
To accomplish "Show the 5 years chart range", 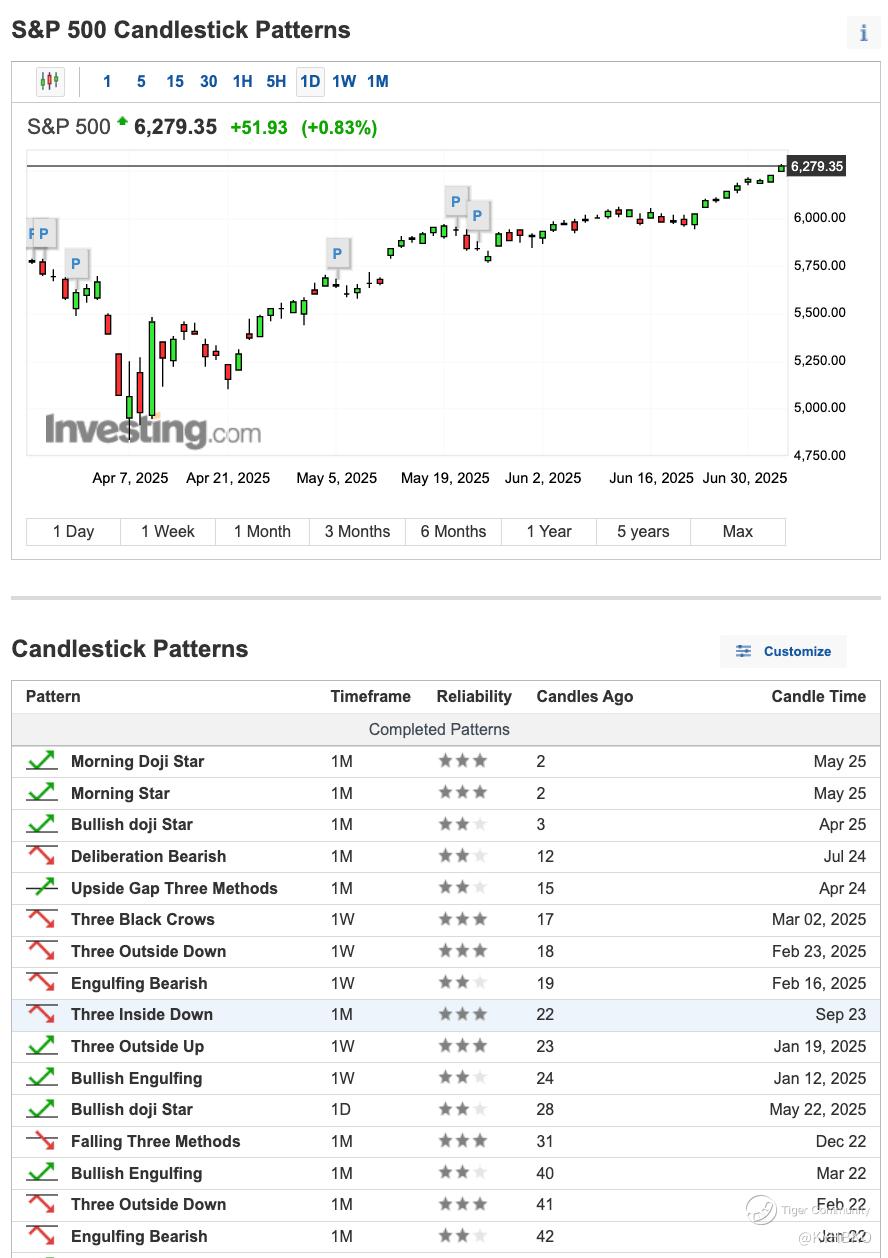I will point(643,532).
